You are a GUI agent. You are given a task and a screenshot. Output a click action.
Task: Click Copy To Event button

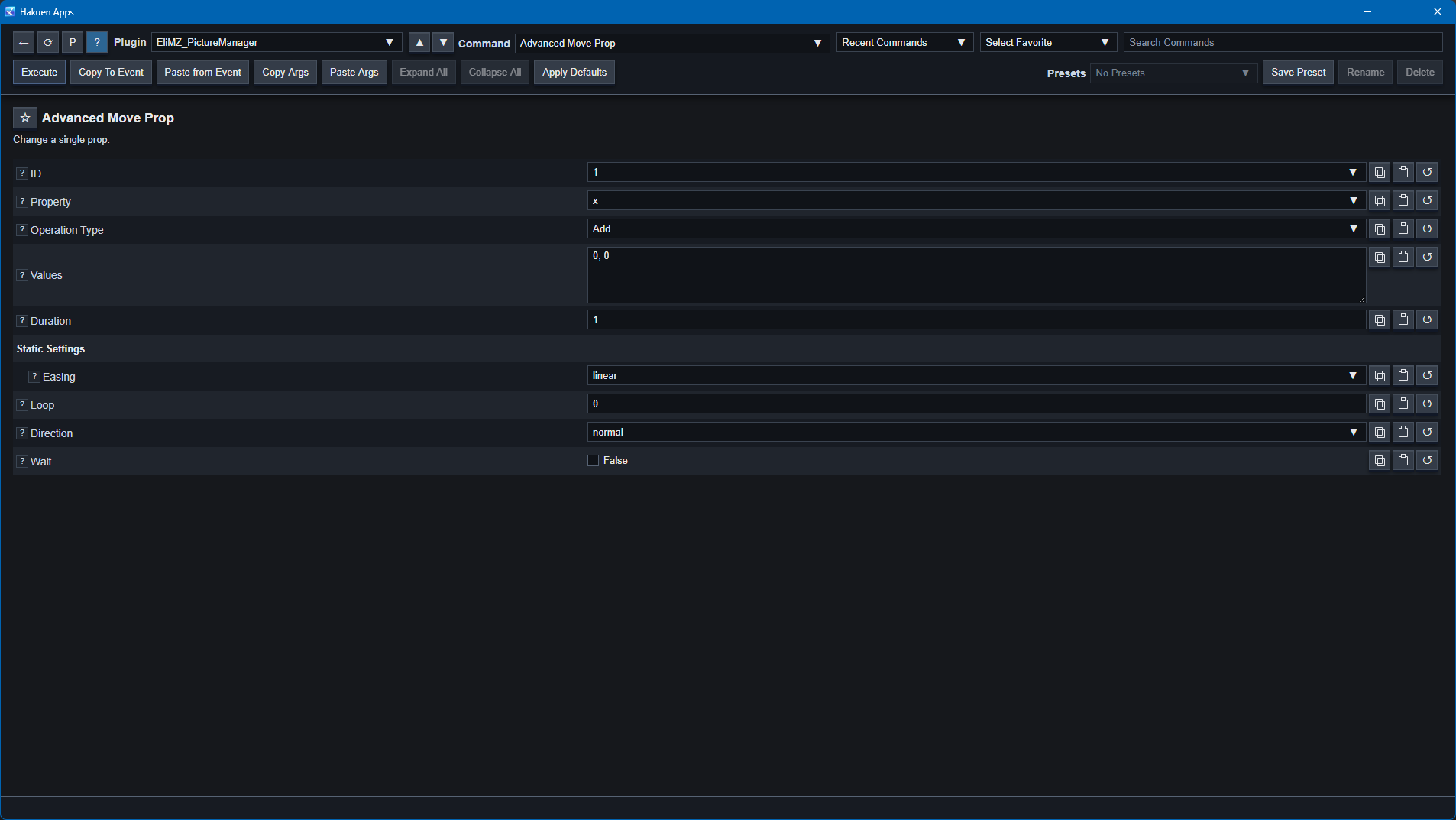(x=112, y=73)
